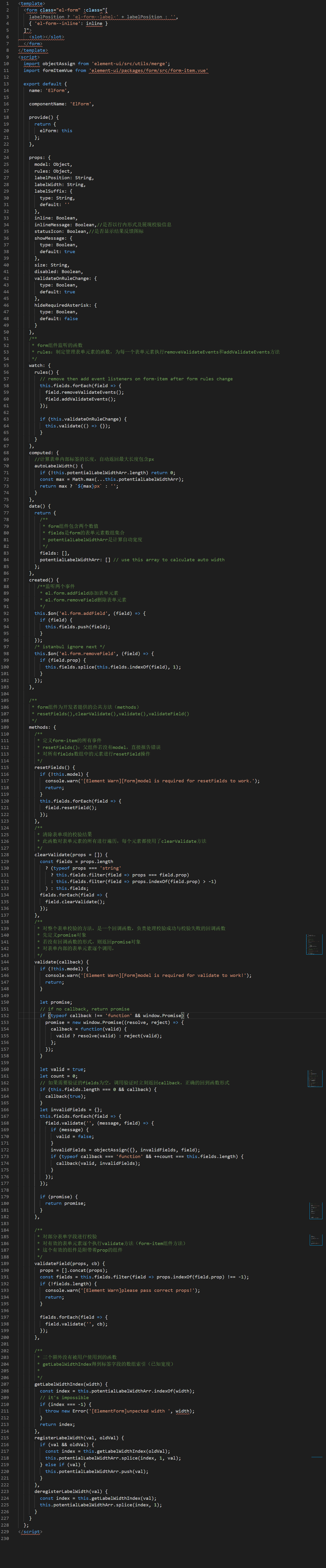Click the 'fields: [],' line

(55, 553)
